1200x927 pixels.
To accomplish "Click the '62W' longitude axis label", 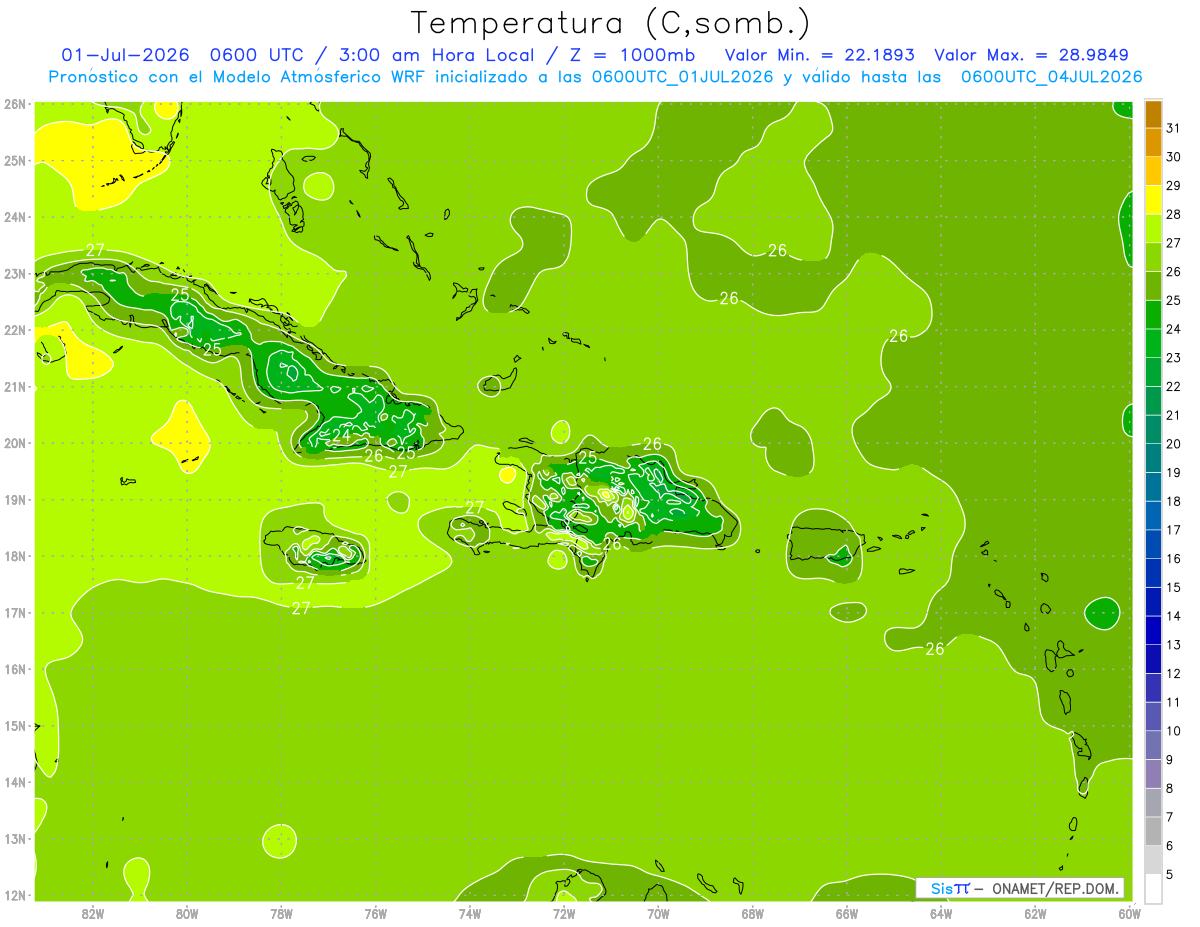I will [1035, 913].
